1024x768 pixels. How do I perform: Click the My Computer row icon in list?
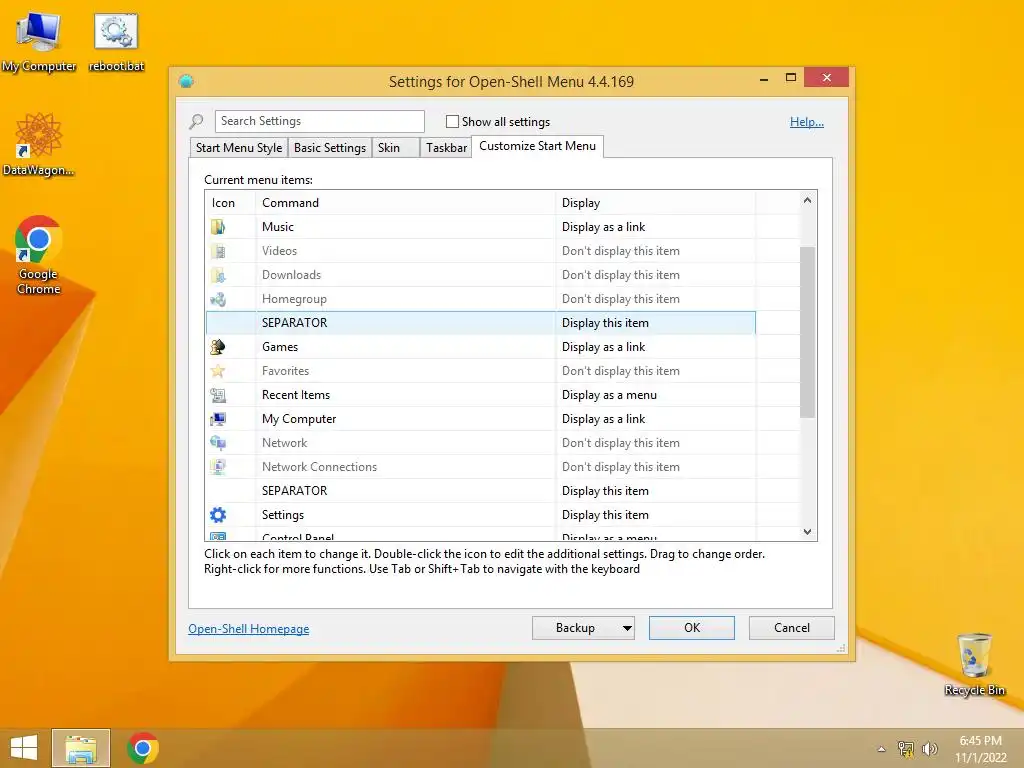click(218, 419)
